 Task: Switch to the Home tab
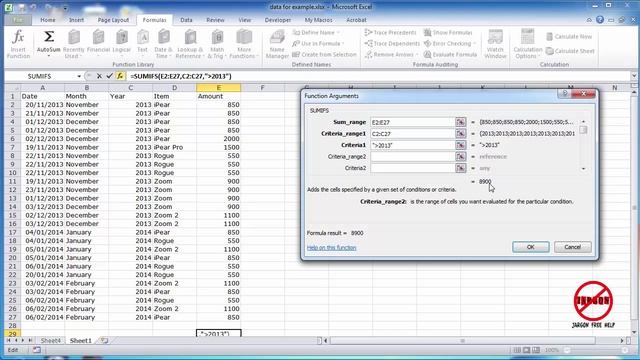(x=48, y=20)
